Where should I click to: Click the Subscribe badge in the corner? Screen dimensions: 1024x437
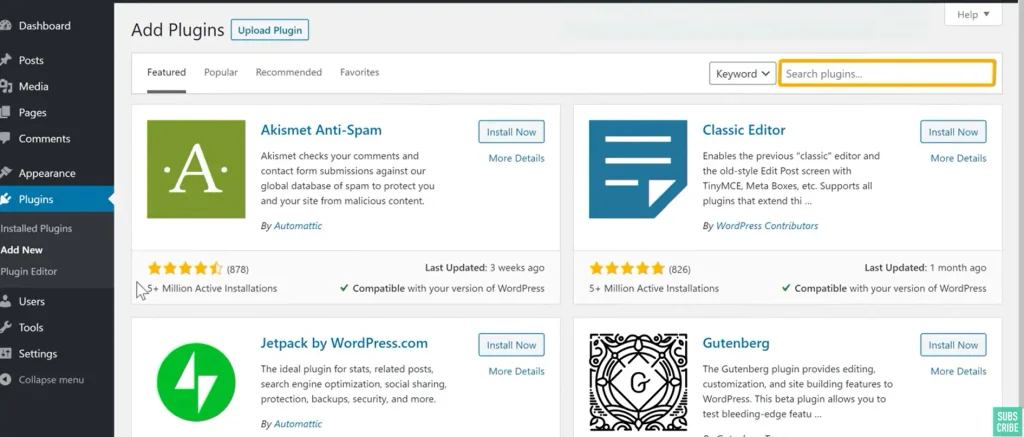1006,421
